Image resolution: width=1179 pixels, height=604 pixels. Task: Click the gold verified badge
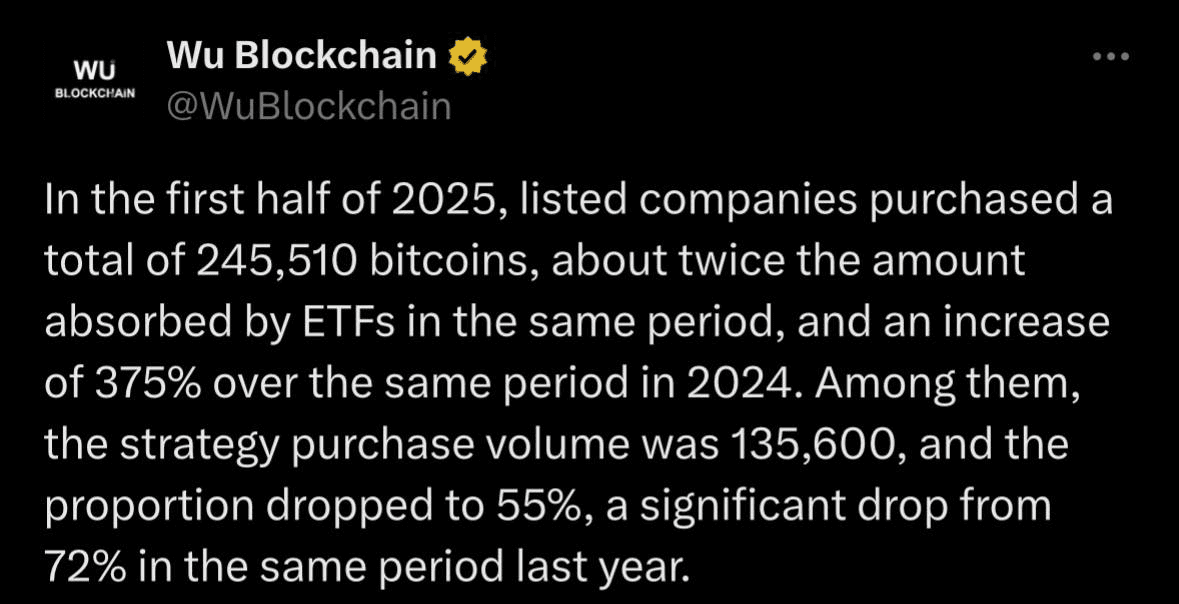click(x=468, y=56)
